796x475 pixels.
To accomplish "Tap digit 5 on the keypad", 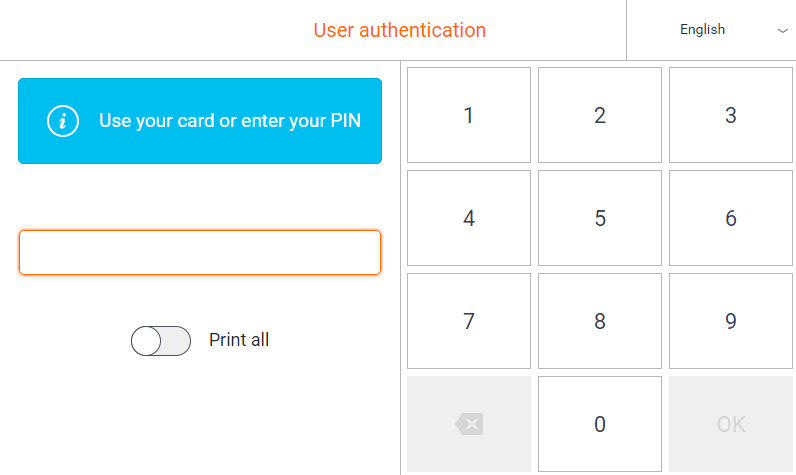I will [600, 218].
